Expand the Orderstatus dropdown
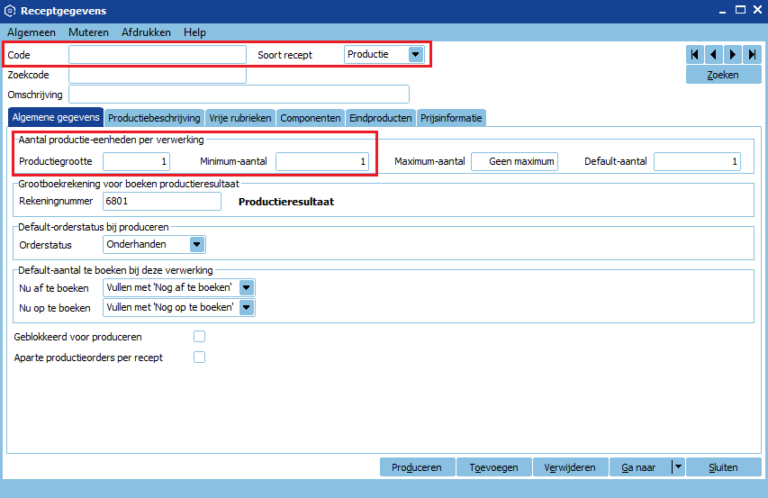 coord(196,243)
